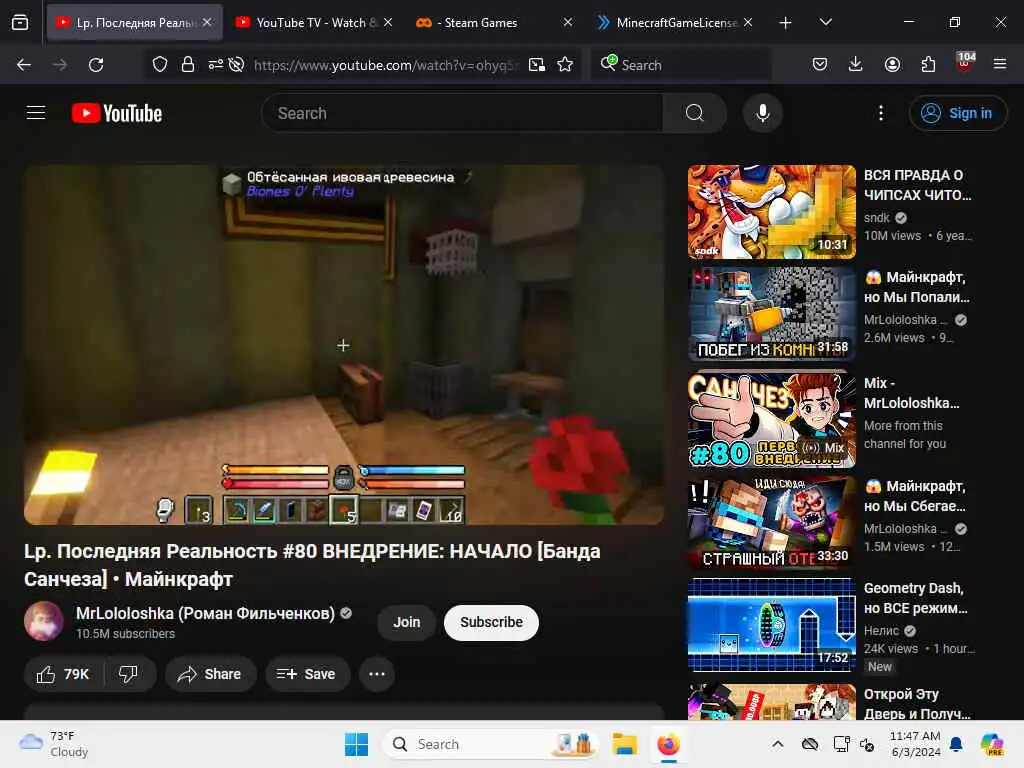
Task: Click into the YouTube search field
Action: [462, 113]
